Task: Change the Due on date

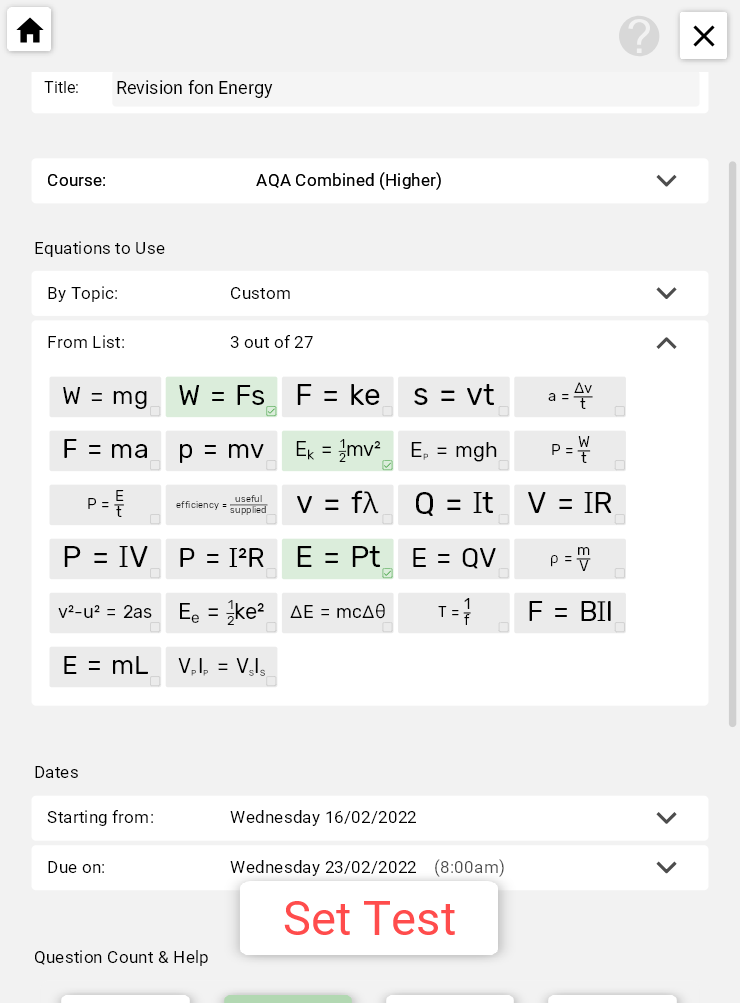Action: 666,868
